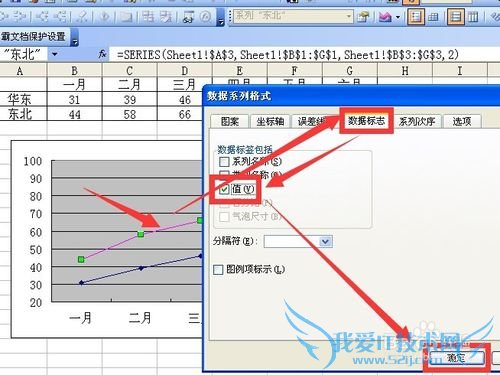The width and height of the screenshot is (500, 375).
Task: Click blue 华东 data point above 二月
Action: [141, 268]
